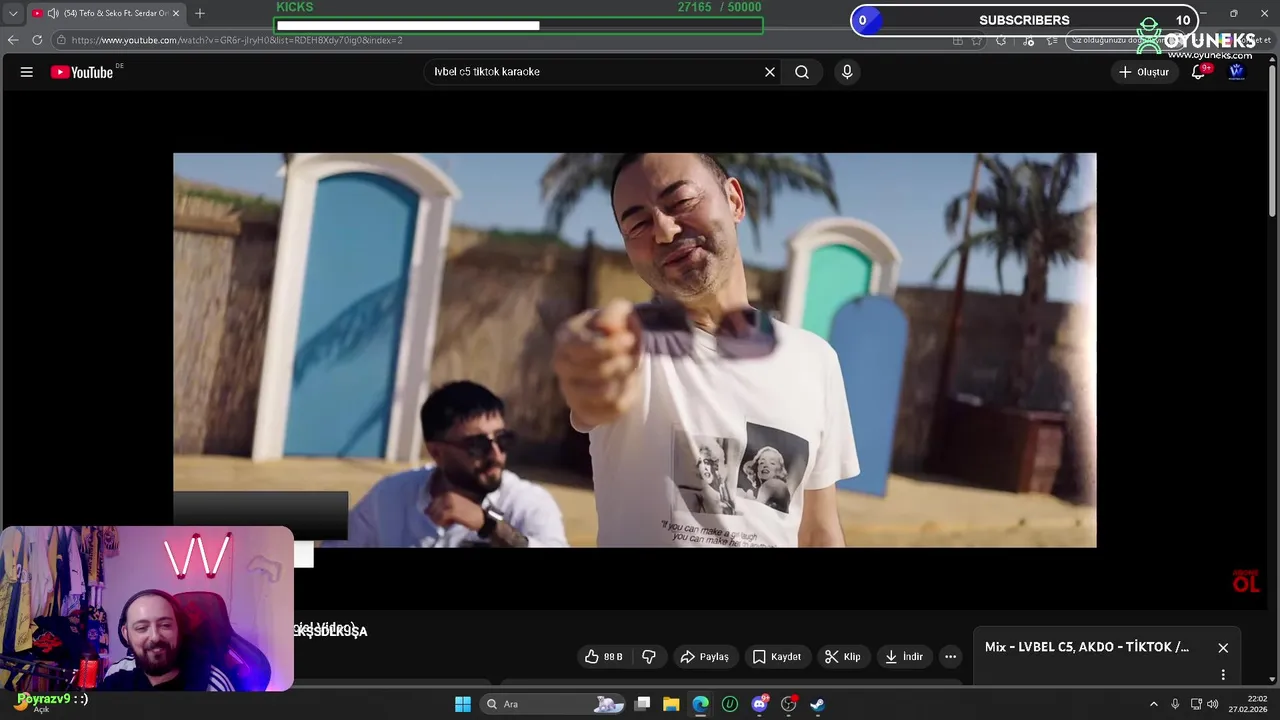
Task: Open the Mix playlist options menu
Action: 1223,675
